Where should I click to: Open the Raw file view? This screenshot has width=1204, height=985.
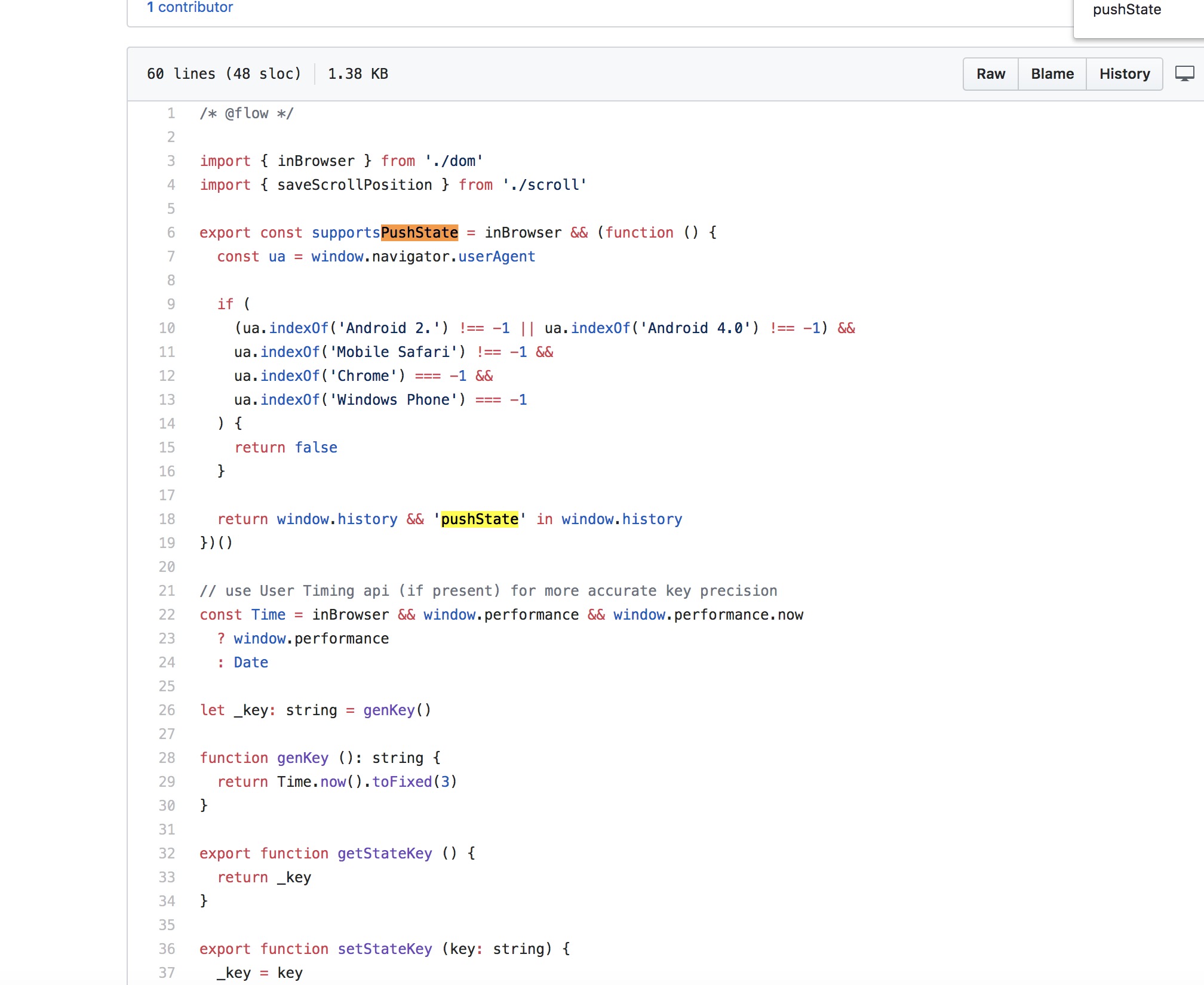pos(991,74)
